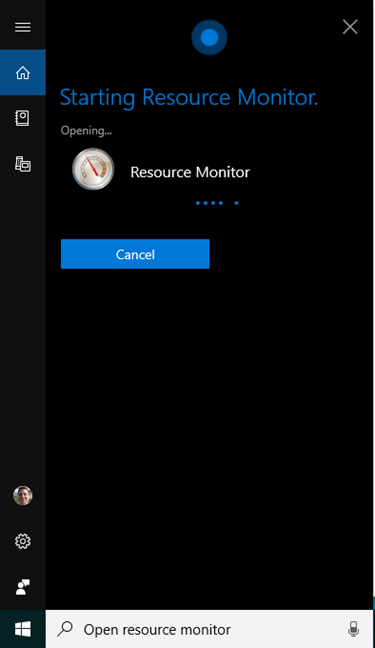Click the Starting Resource Monitor heading
375x648 pixels.
189,98
